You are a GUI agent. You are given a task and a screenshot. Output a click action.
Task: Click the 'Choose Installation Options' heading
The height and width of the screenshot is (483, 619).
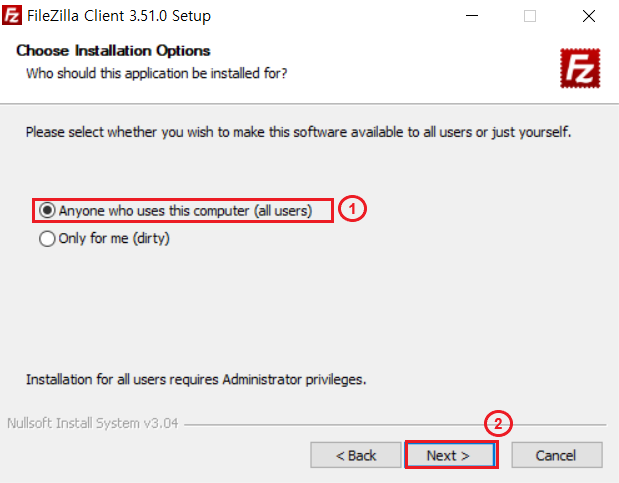pyautogui.click(x=113, y=51)
